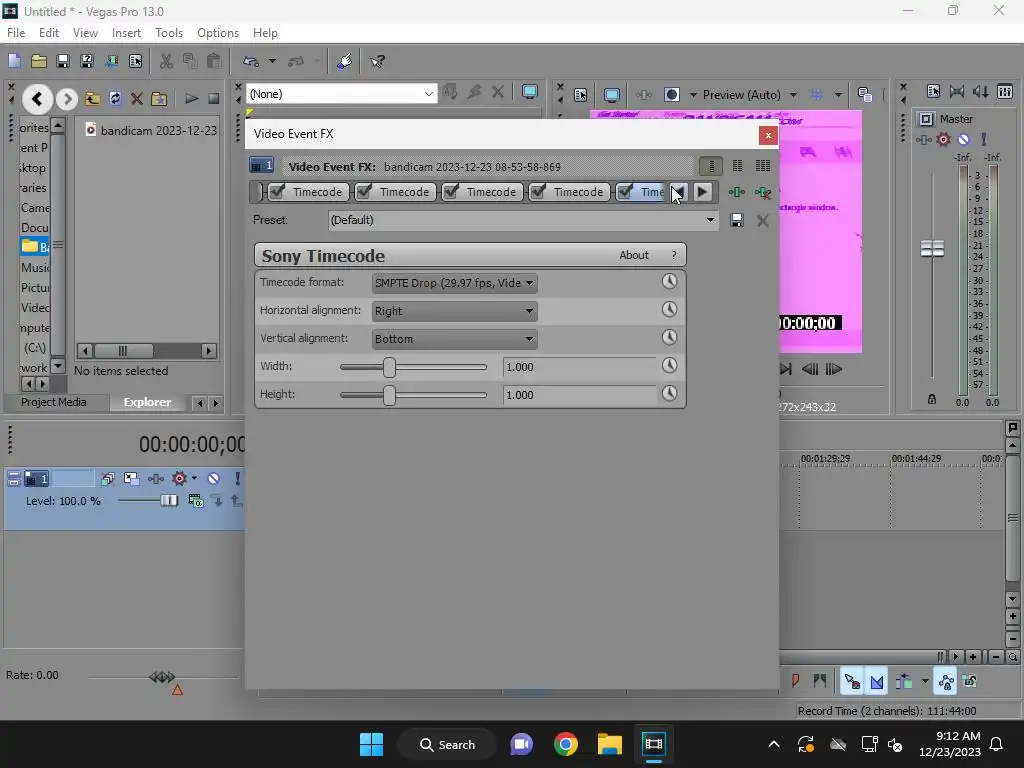Click the ? help button in Sony Timecode

[674, 255]
